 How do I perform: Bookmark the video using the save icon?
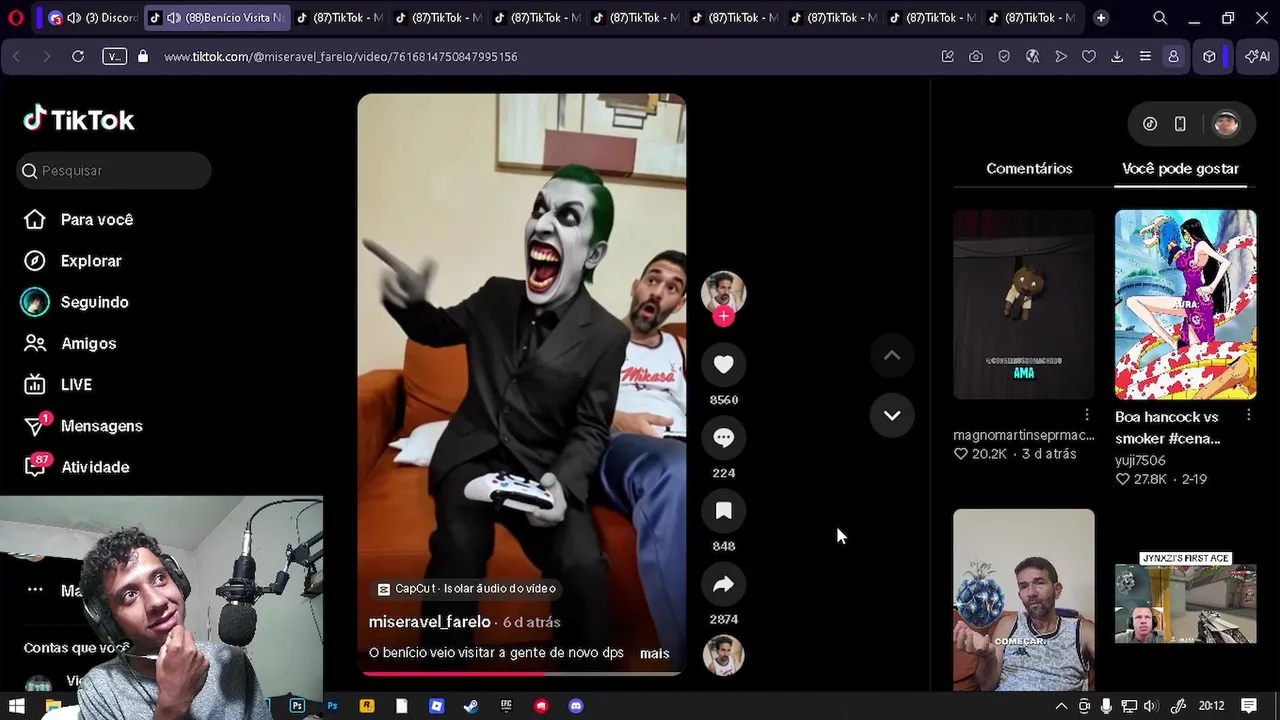723,511
